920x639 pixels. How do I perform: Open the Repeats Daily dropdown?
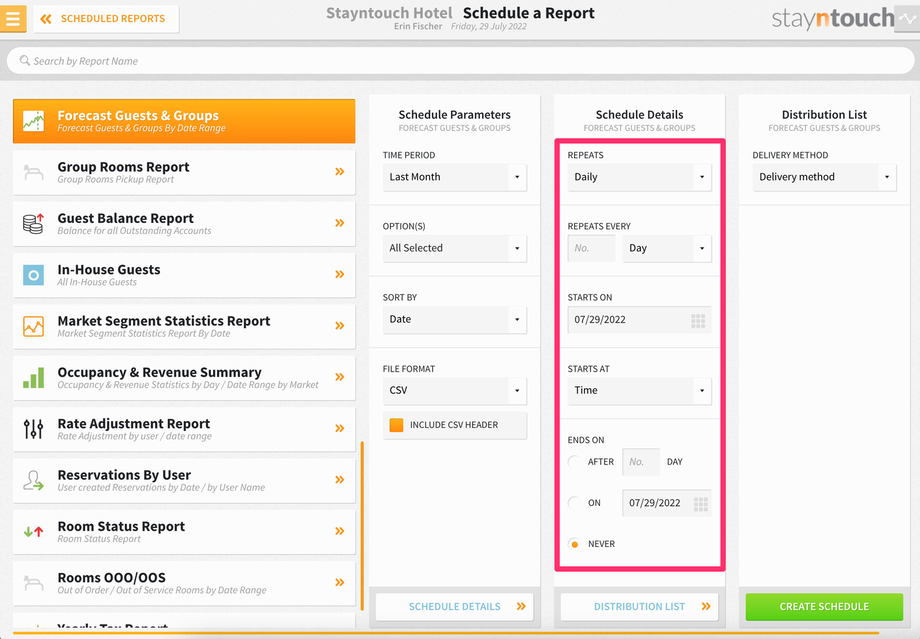[x=640, y=177]
